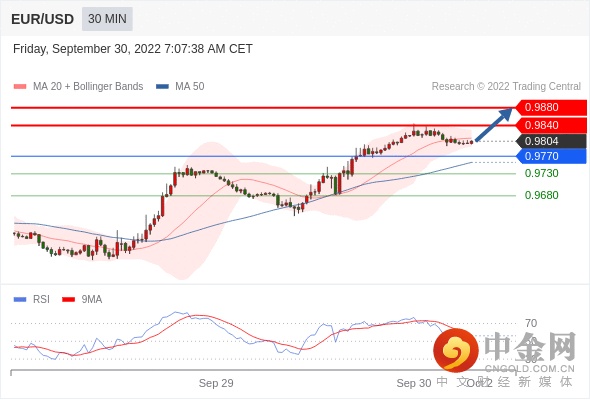Click the 30 MIN timeframe button
This screenshot has height=400, width=590.
107,18
